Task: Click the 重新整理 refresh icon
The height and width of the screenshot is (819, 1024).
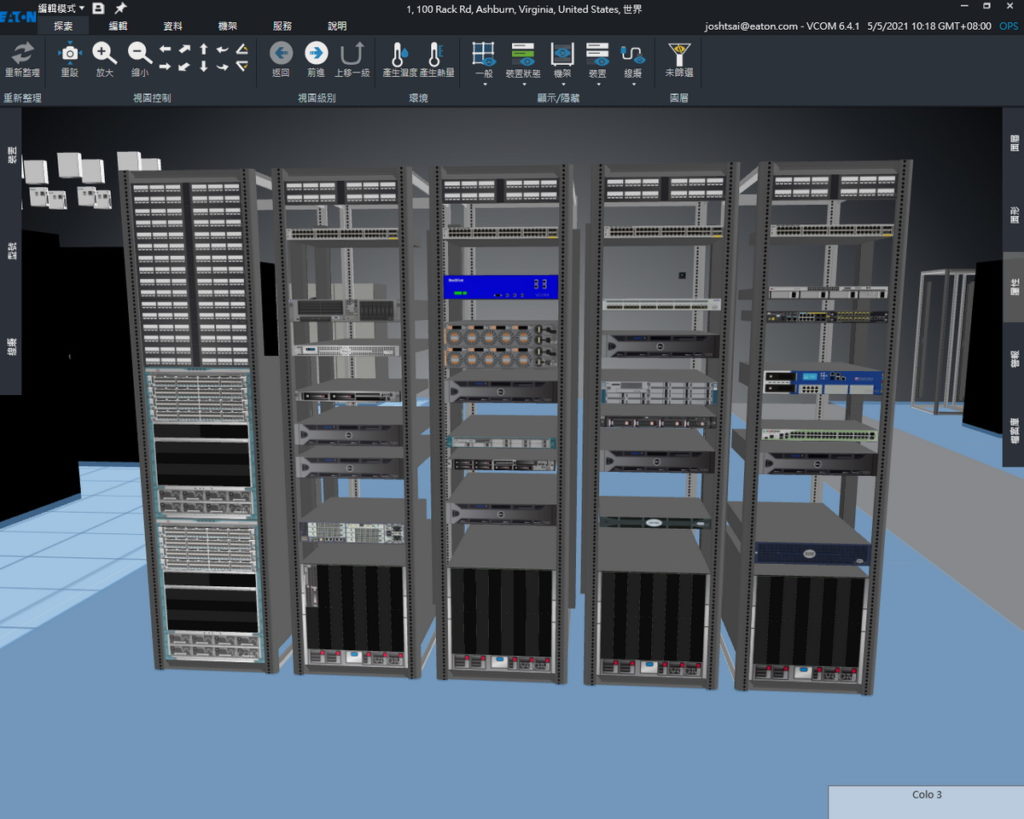Action: [x=22, y=54]
